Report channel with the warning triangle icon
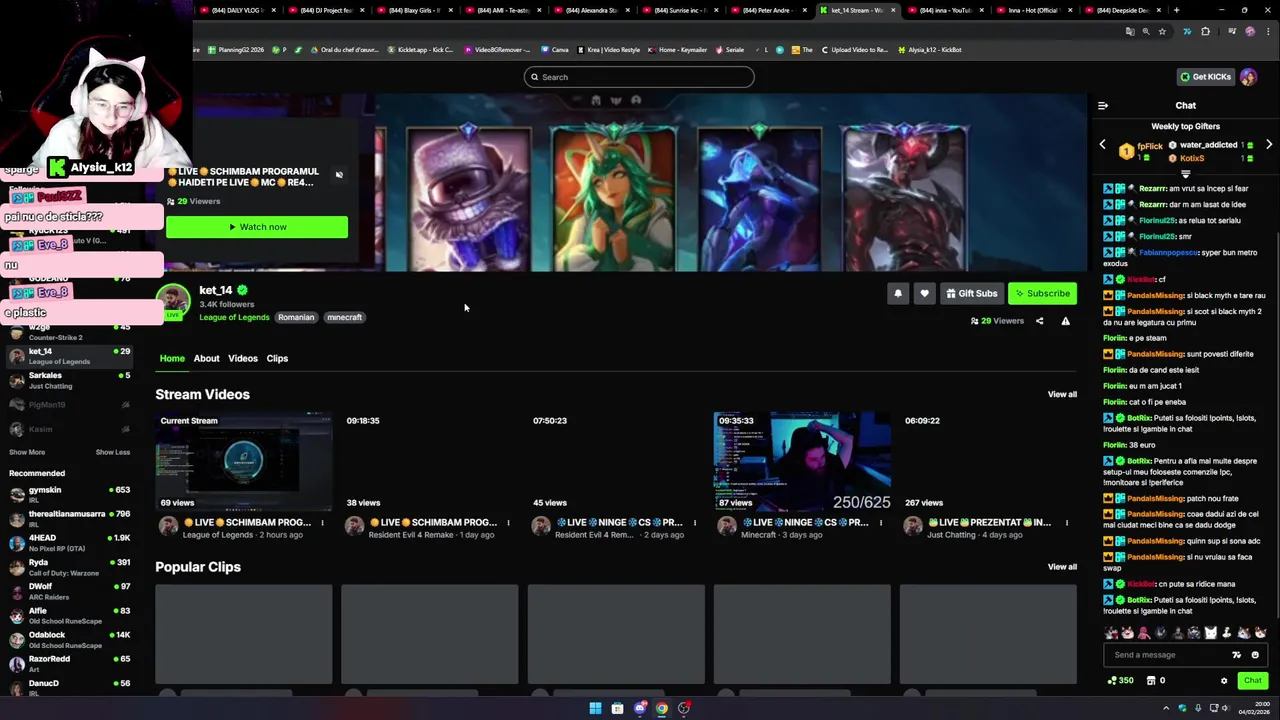The width and height of the screenshot is (1280, 720). [x=1065, y=321]
